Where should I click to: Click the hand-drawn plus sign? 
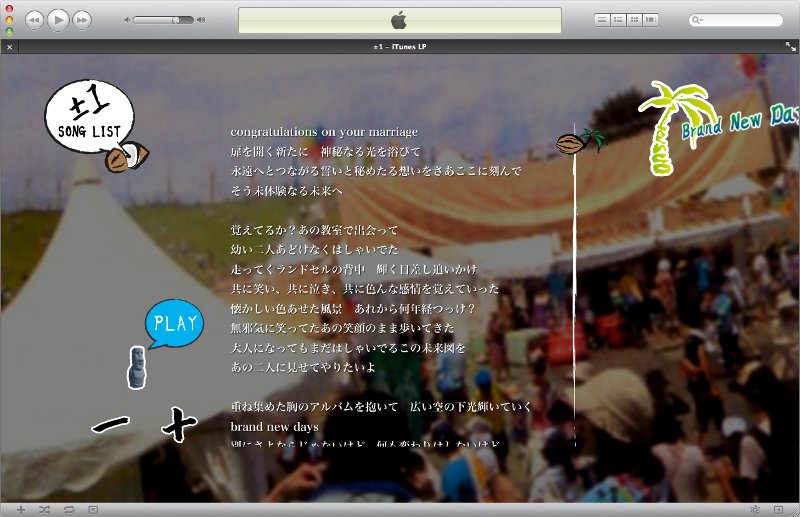pos(178,424)
